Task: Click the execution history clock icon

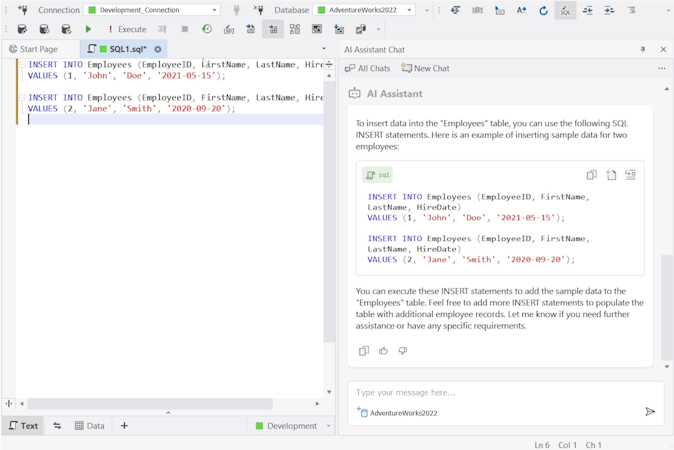Action: click(x=207, y=30)
